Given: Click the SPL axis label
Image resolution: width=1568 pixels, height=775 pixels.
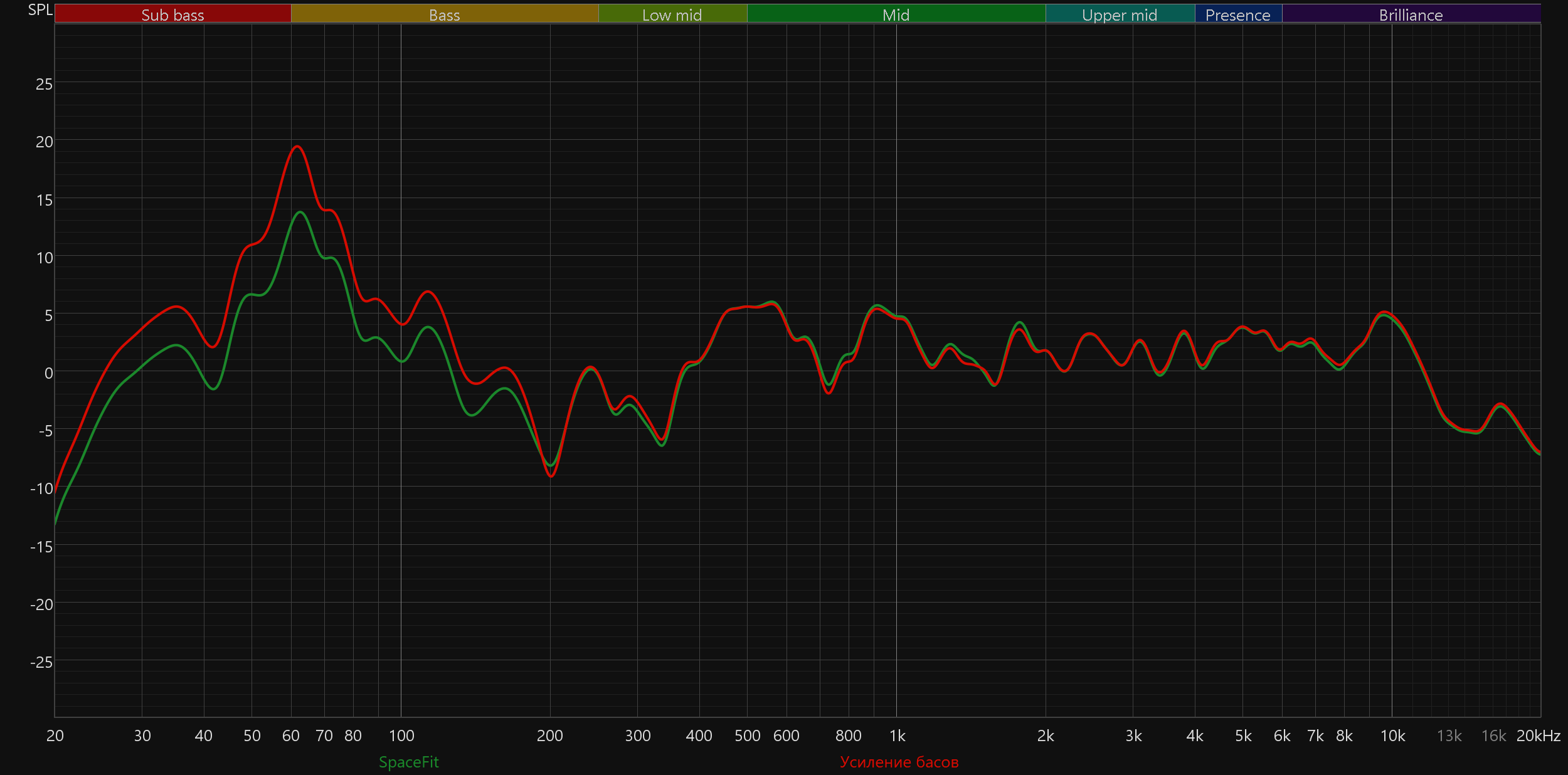Looking at the screenshot, I should click(x=40, y=10).
